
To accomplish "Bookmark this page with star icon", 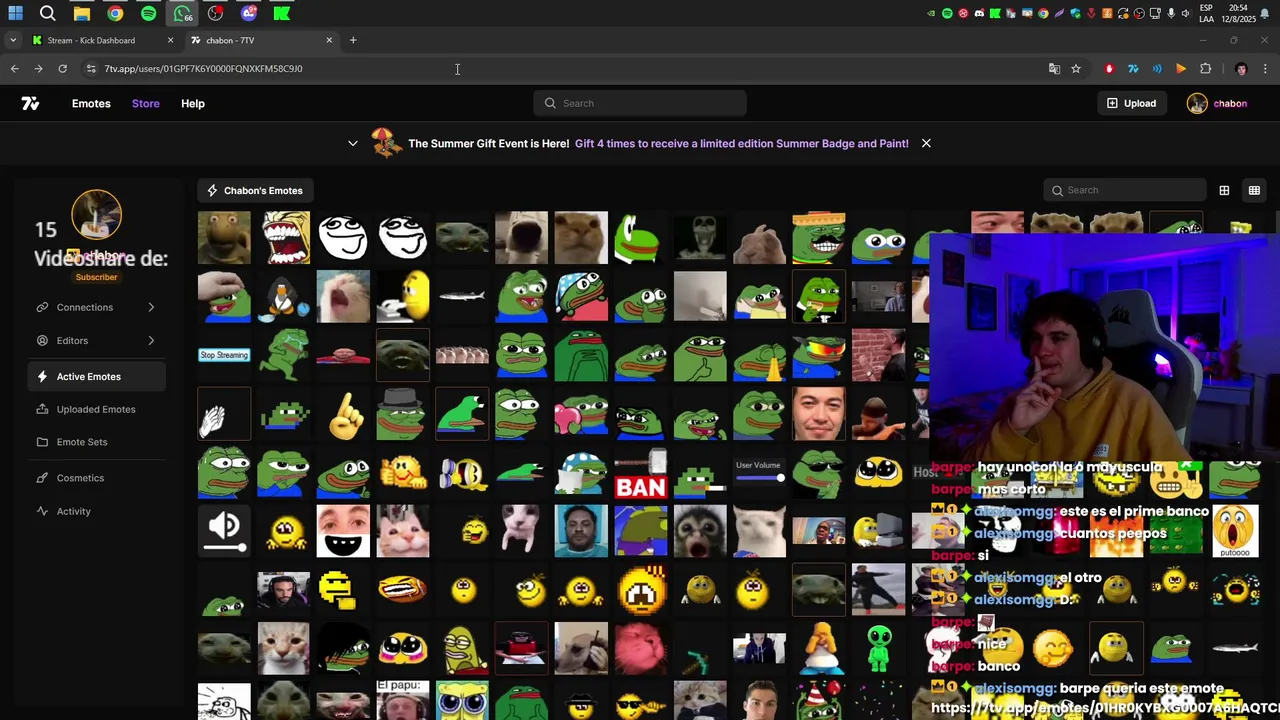I will 1076,69.
